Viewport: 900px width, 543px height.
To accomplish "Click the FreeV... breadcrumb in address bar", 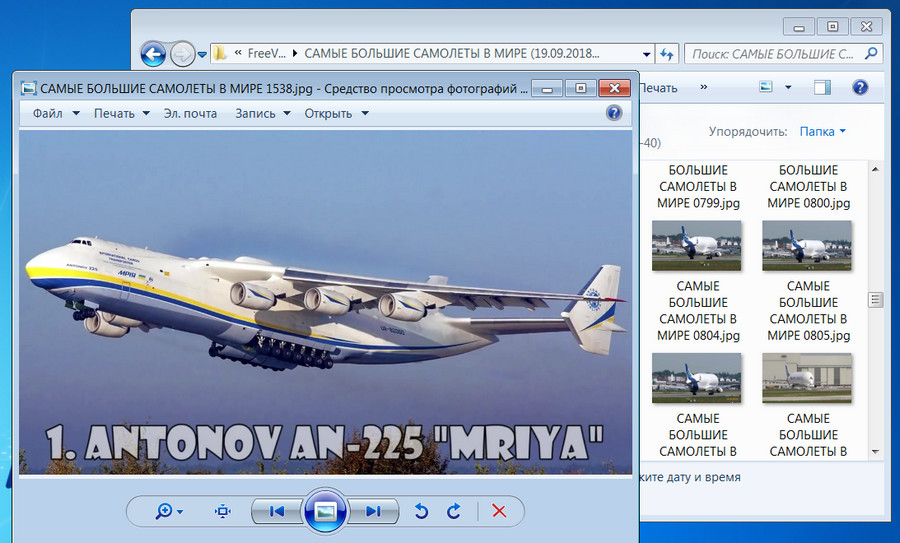I will click(x=266, y=54).
